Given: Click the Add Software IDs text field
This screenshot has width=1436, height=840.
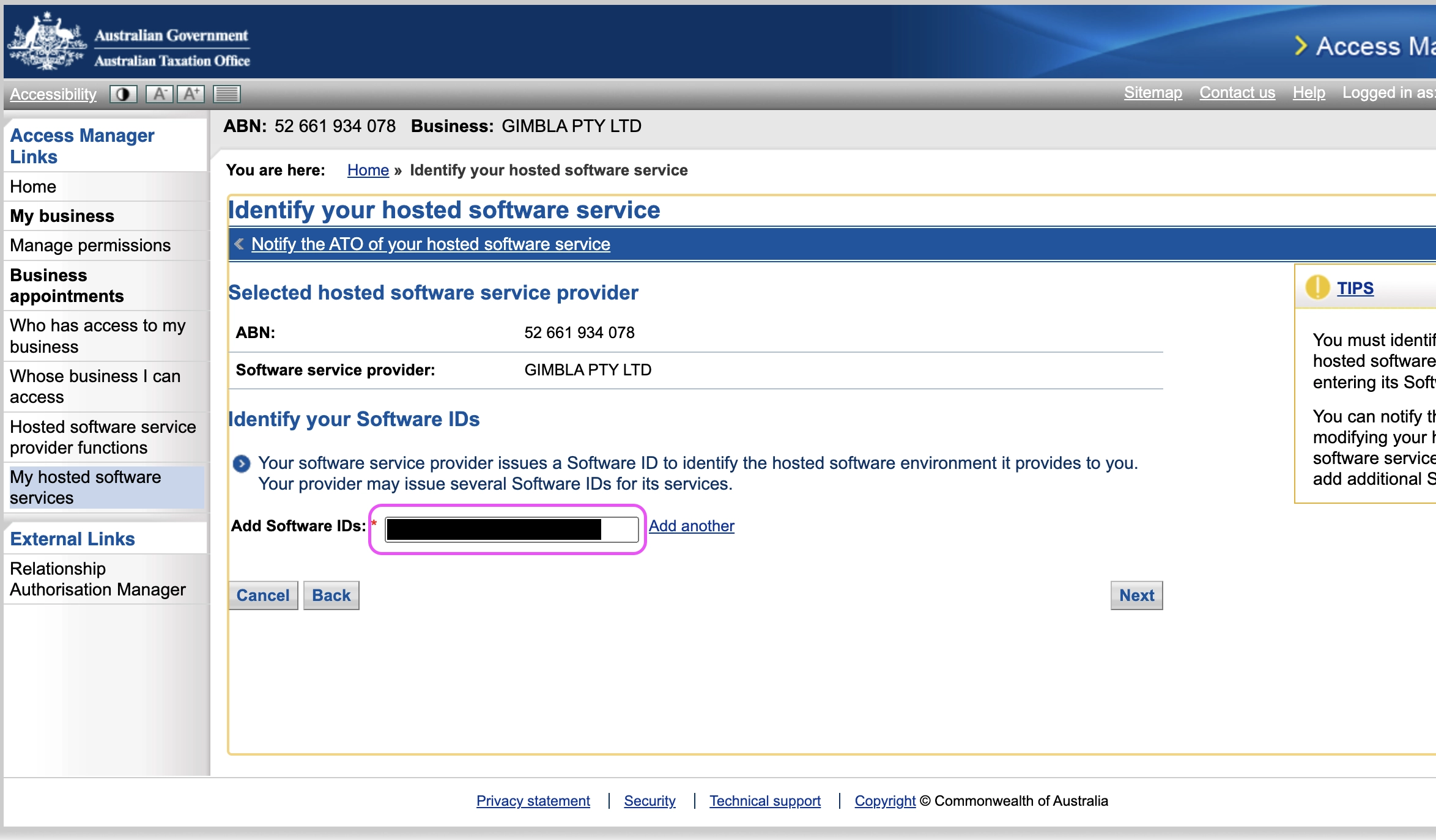Looking at the screenshot, I should pos(511,529).
